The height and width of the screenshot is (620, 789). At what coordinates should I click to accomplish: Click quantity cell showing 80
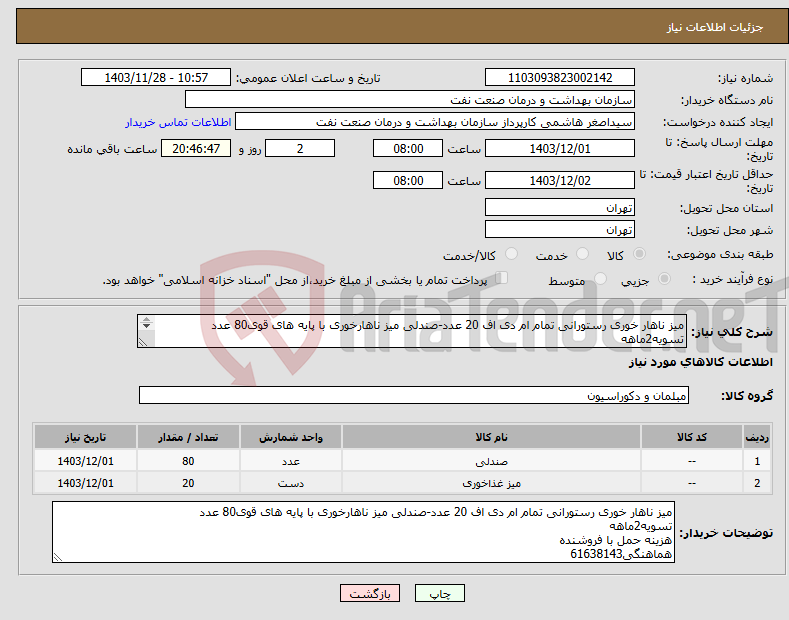pos(188,460)
